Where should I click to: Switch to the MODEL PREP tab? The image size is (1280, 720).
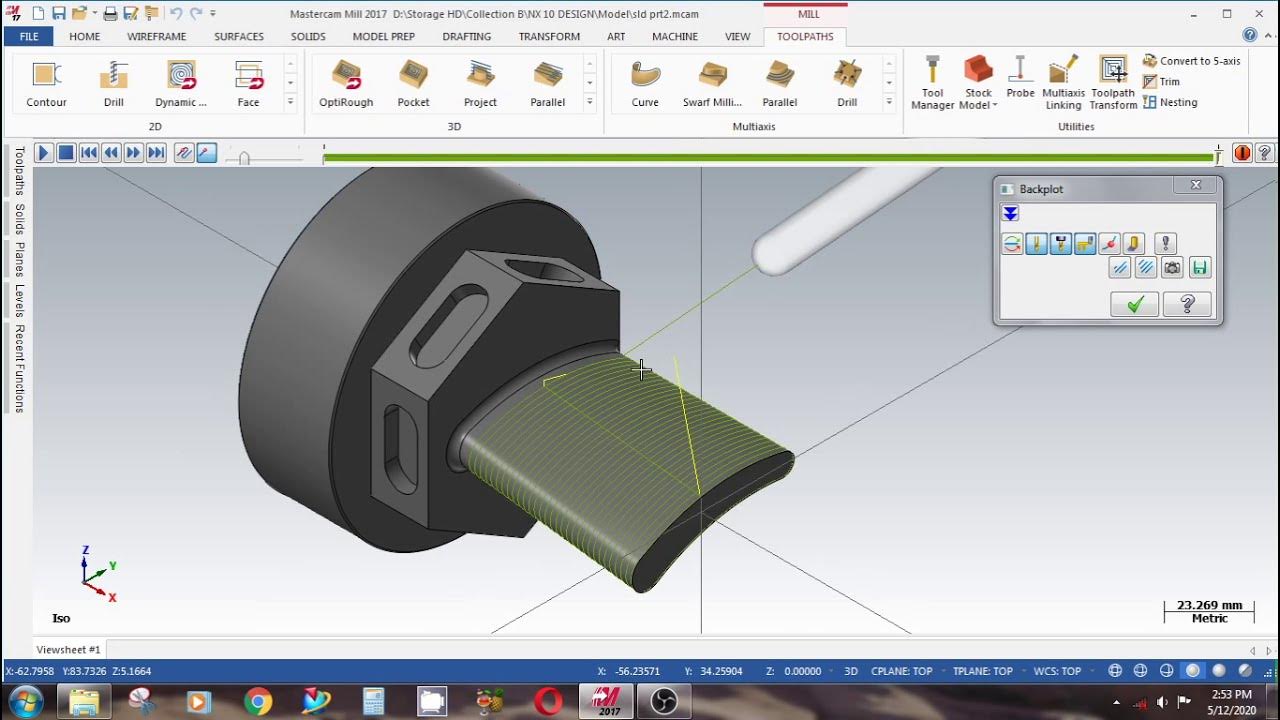[384, 36]
